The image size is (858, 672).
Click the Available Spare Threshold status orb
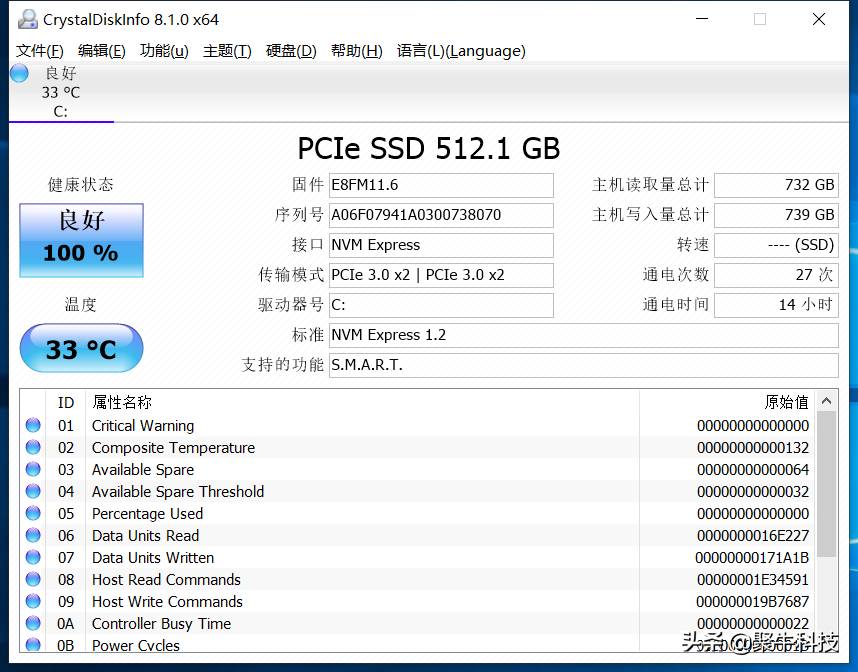pyautogui.click(x=33, y=492)
